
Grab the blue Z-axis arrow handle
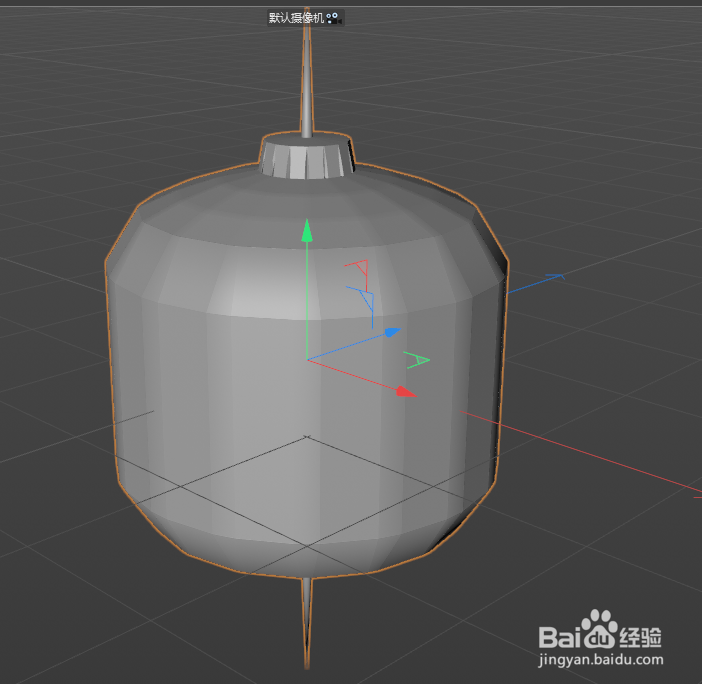tap(392, 332)
